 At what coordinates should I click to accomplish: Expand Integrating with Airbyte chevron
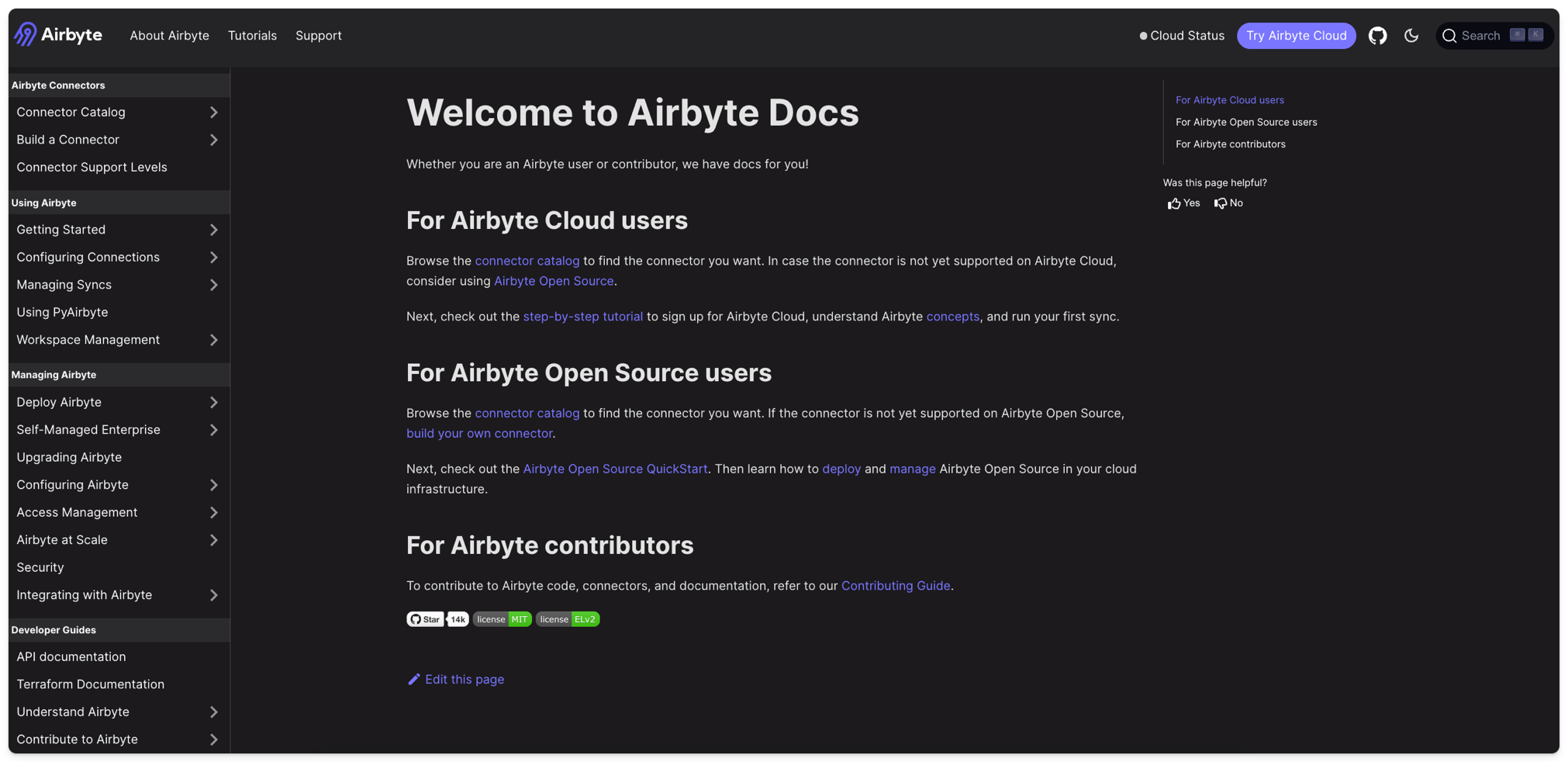pyautogui.click(x=213, y=595)
